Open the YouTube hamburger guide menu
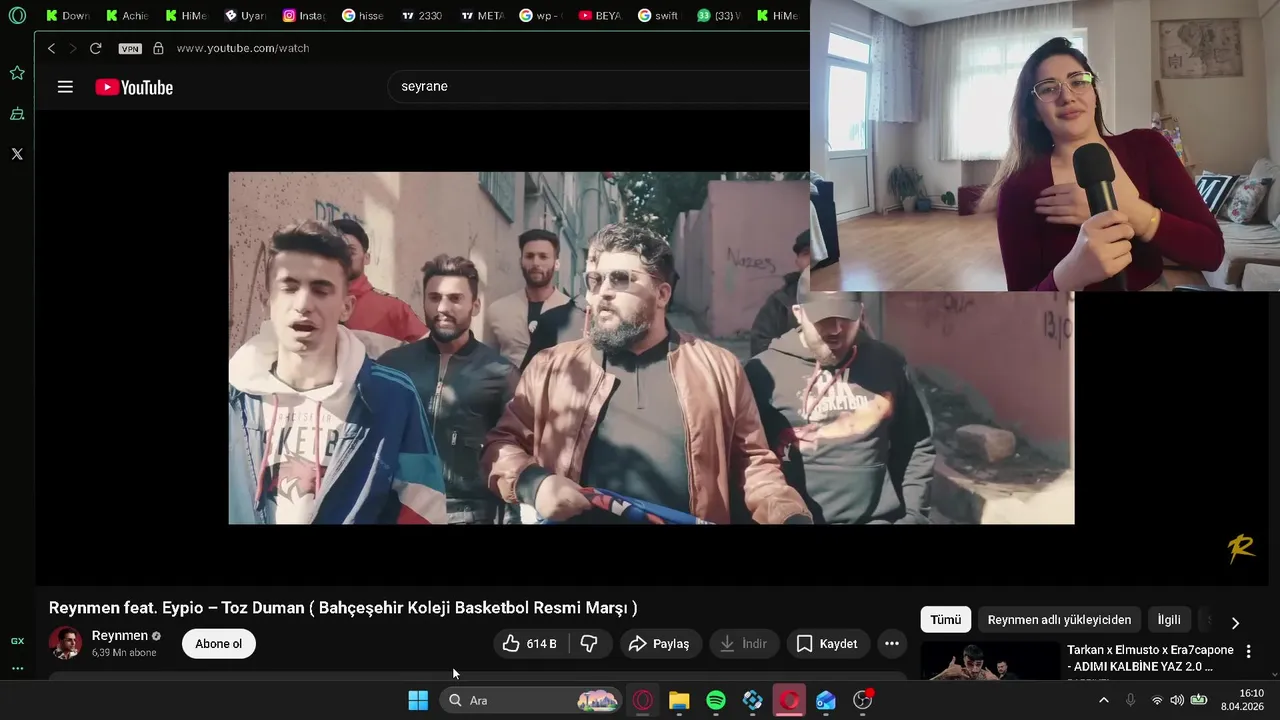 65,87
